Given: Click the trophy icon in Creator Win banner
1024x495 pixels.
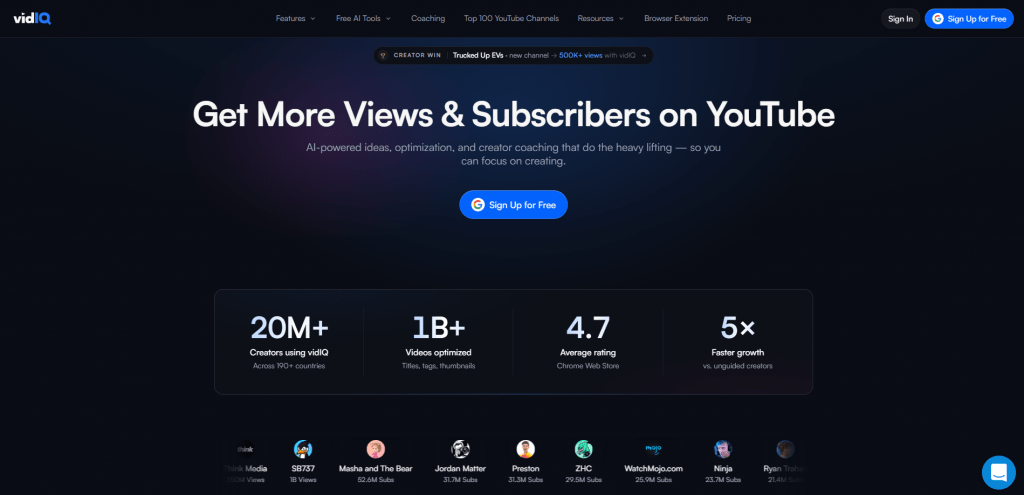Looking at the screenshot, I should 383,56.
